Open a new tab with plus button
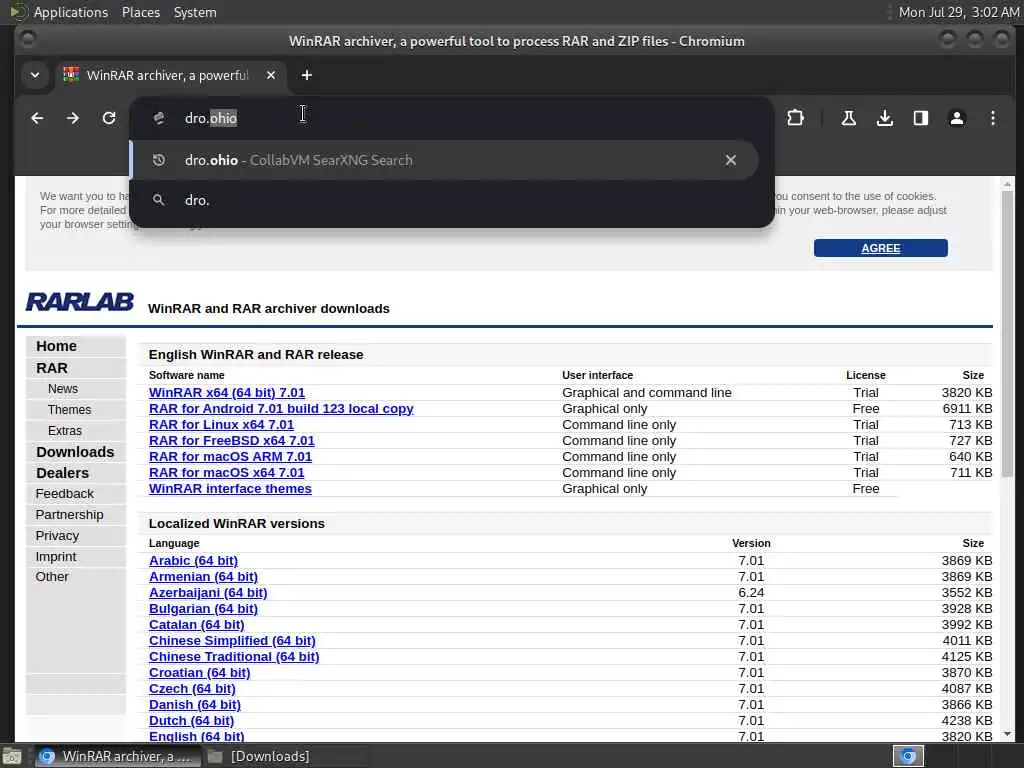Screen dimensions: 1024x768 pos(306,75)
